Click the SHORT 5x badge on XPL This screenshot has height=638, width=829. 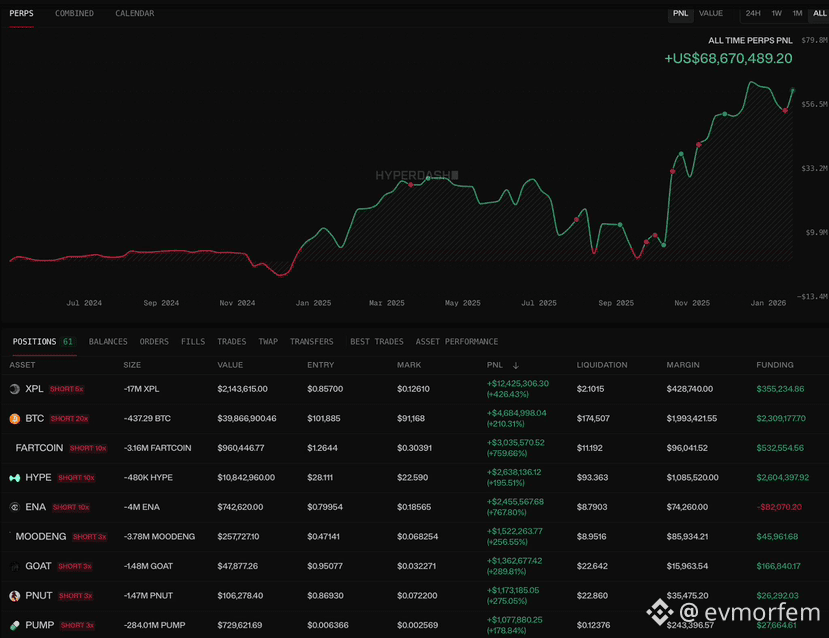coord(67,389)
